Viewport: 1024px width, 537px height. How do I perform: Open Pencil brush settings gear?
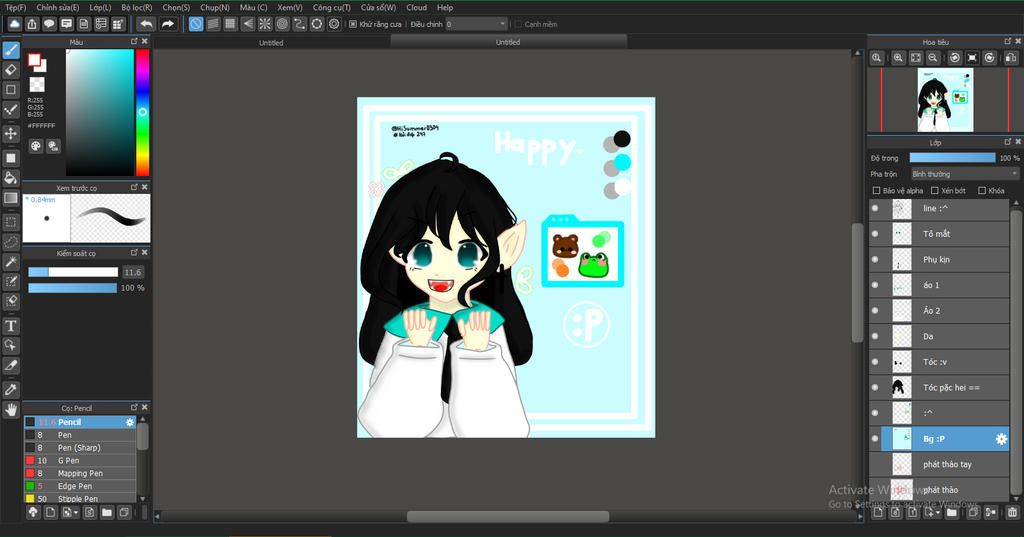(x=129, y=422)
